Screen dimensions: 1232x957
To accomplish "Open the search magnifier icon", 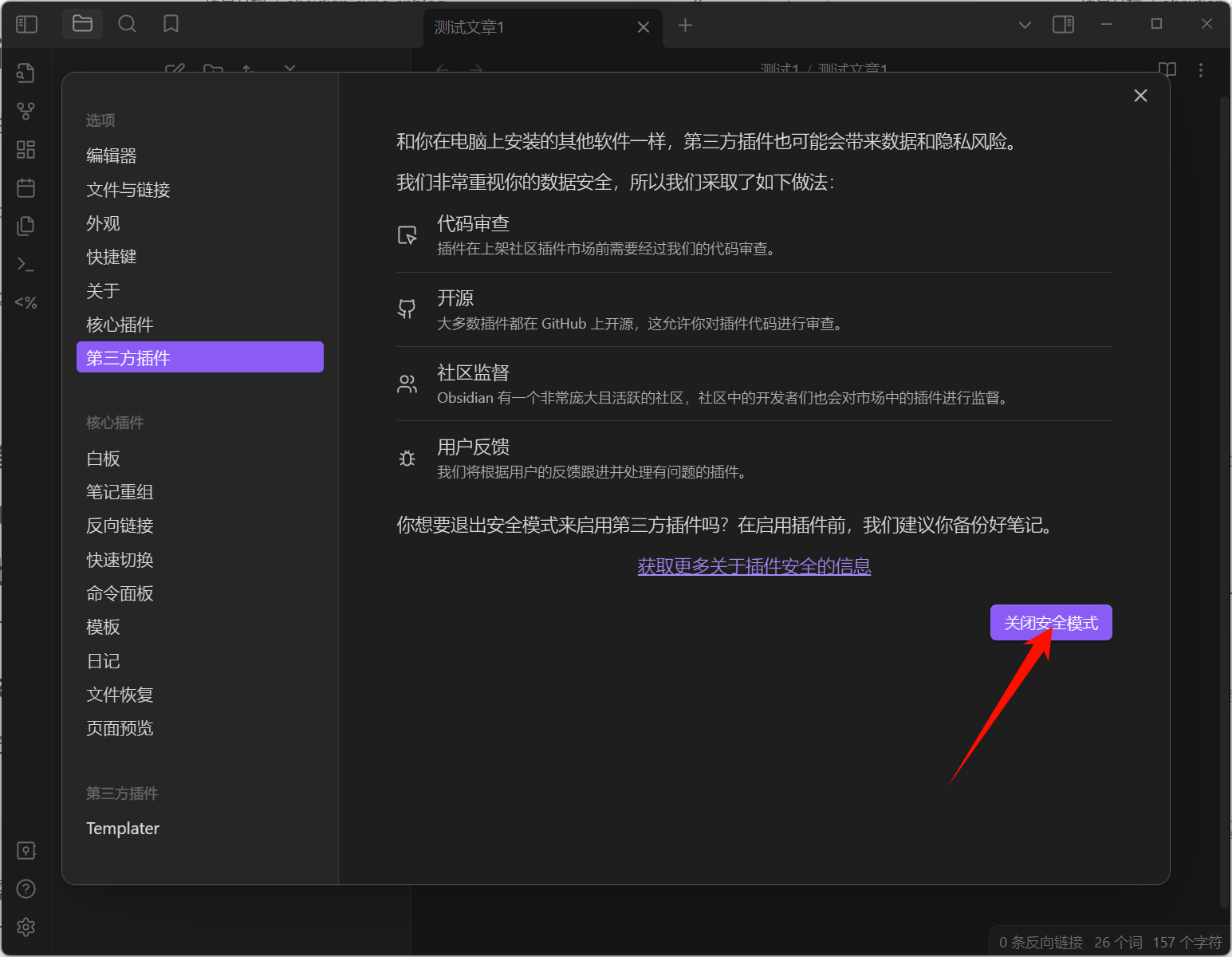I will click(127, 24).
